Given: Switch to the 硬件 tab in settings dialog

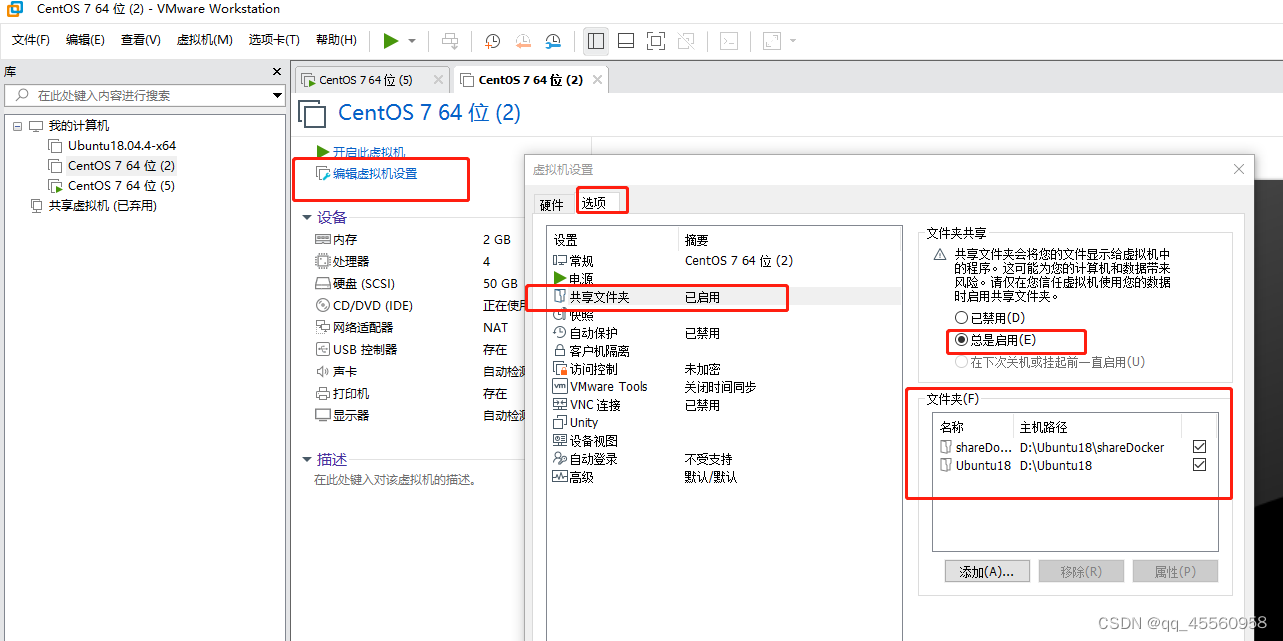Looking at the screenshot, I should (x=552, y=204).
